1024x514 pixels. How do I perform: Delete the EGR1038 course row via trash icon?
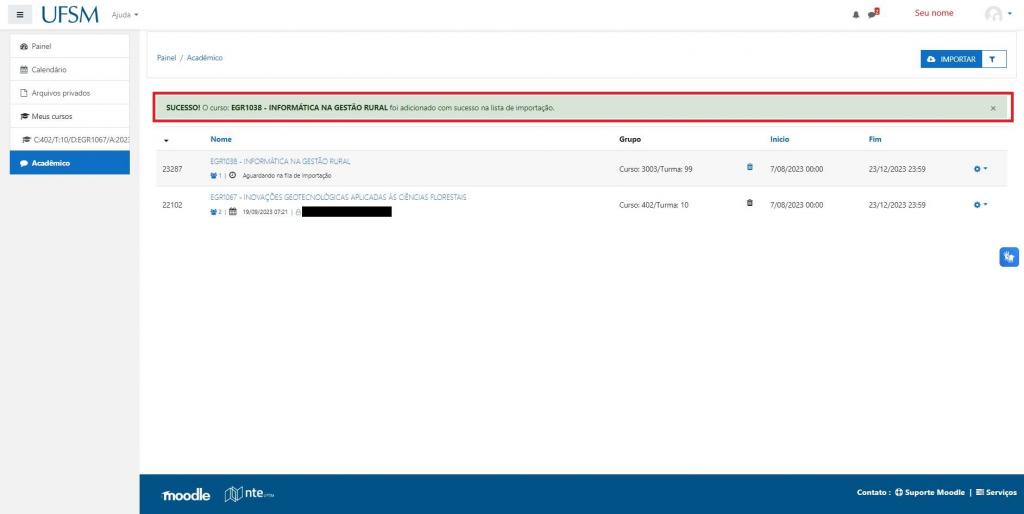coord(750,168)
